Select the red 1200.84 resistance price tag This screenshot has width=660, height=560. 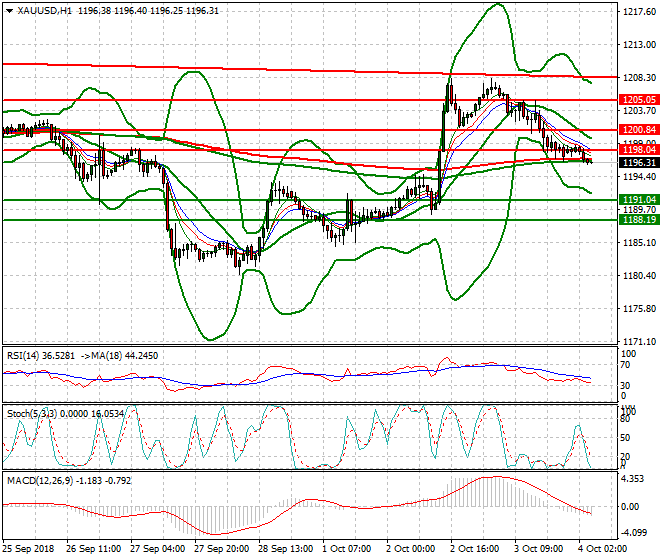[638, 130]
